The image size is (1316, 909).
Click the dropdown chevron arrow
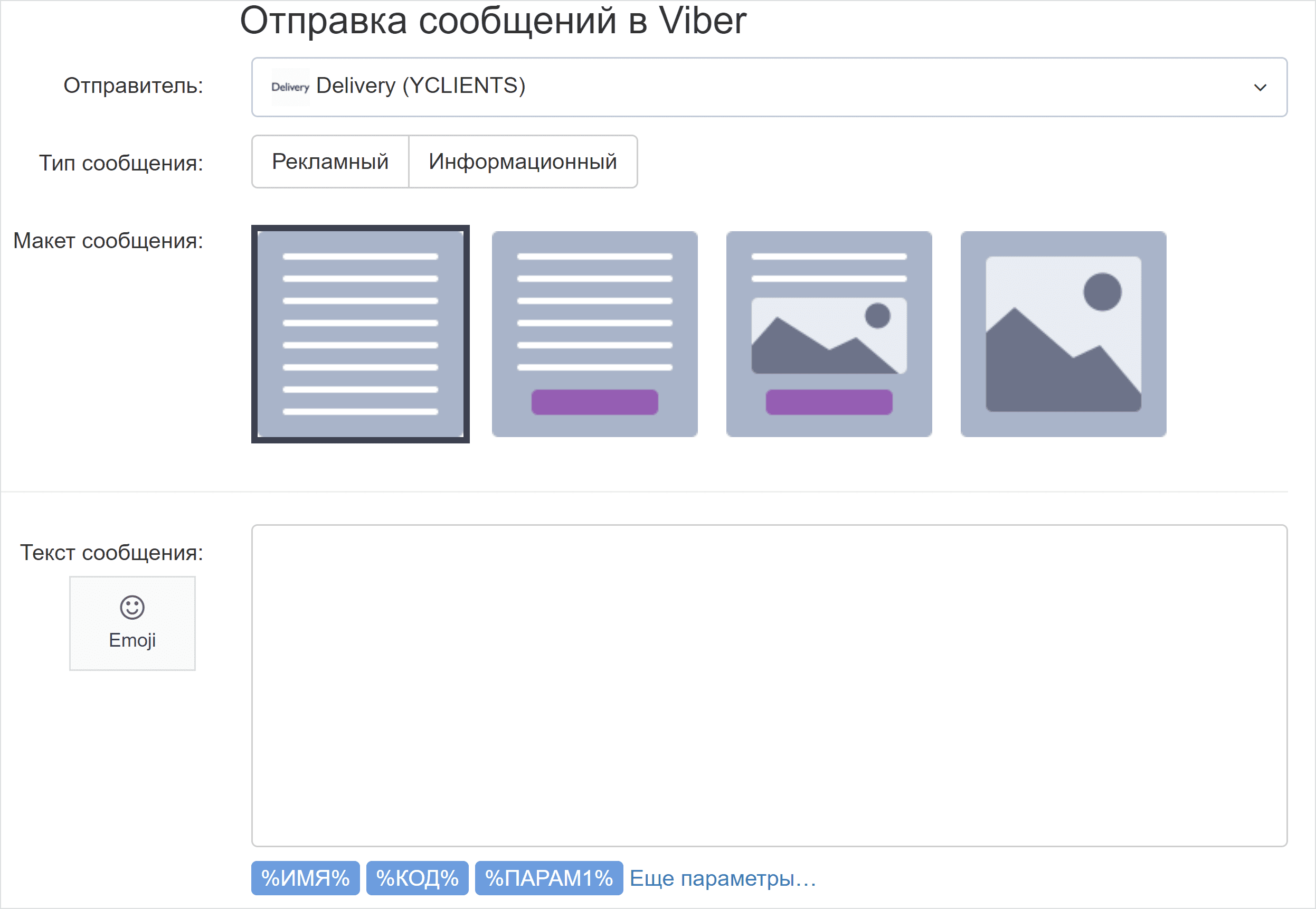(x=1260, y=88)
